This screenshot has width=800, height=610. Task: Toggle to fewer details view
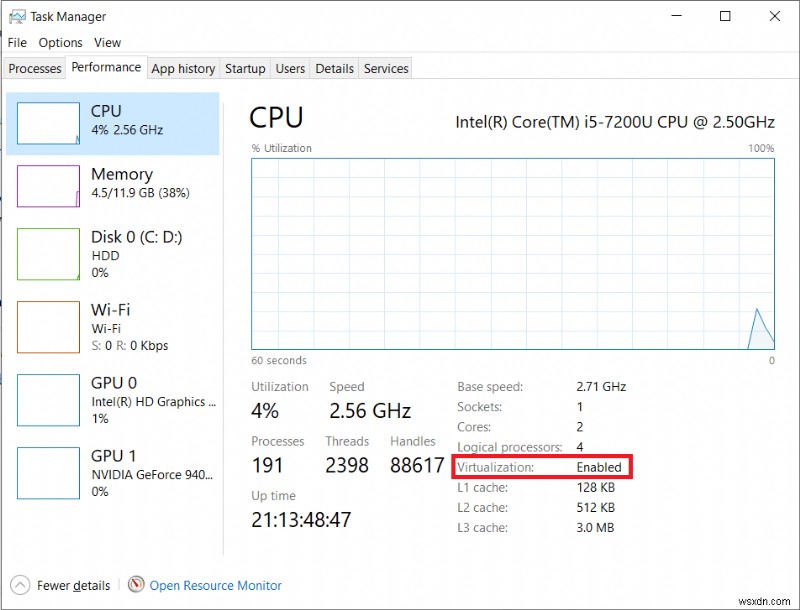[x=60, y=585]
